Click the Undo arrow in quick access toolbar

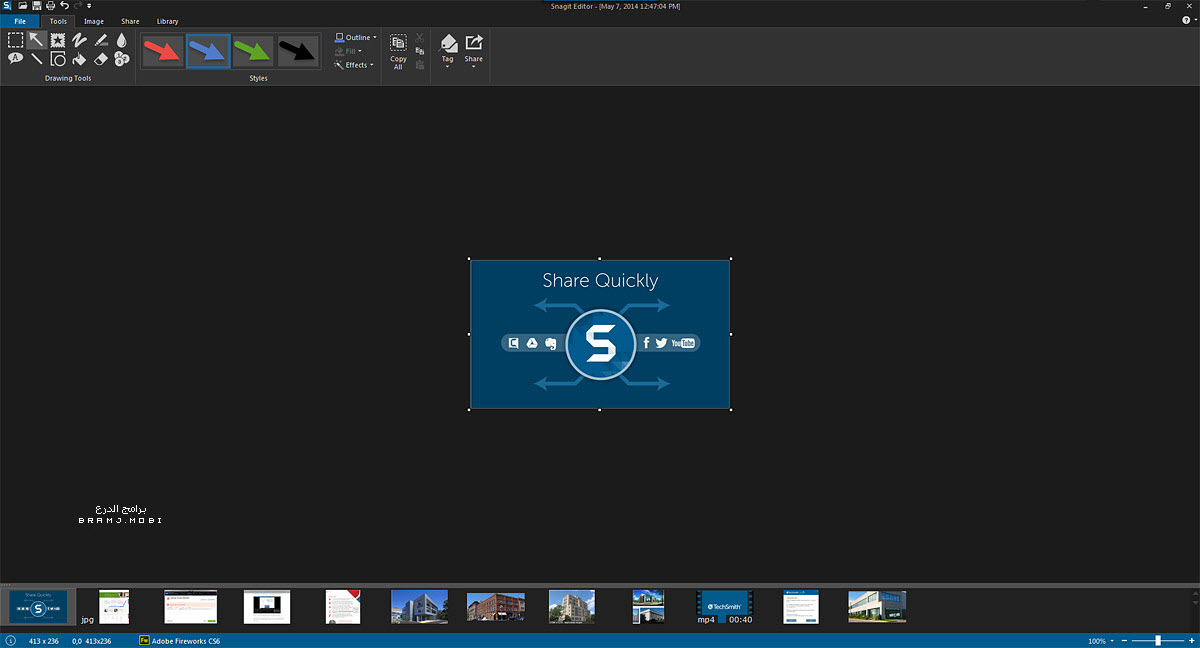(64, 5)
